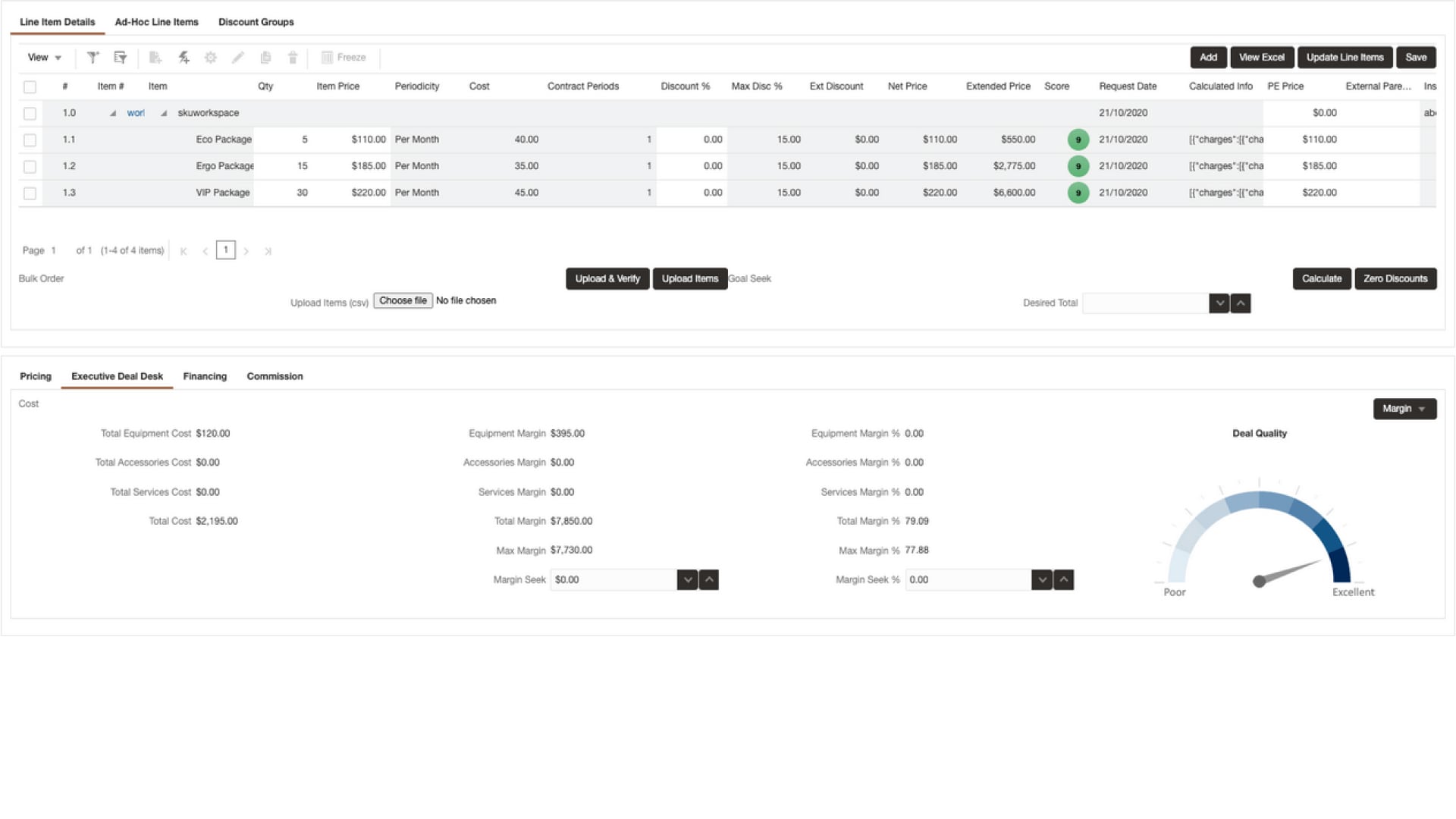Select the delete trash icon
This screenshot has width=1456, height=819.
293,57
